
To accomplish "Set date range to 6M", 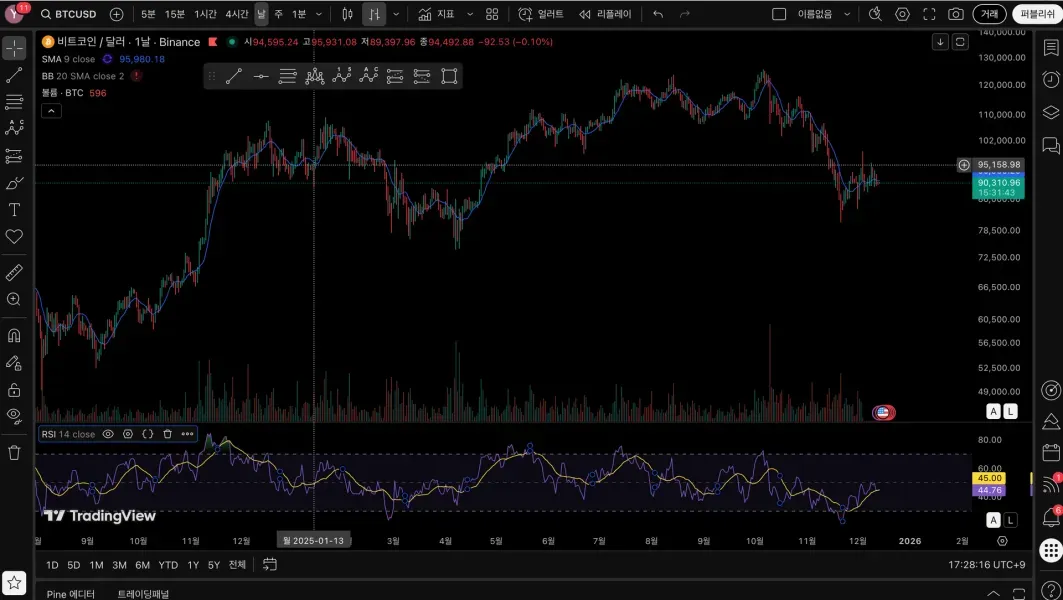I will 142,565.
